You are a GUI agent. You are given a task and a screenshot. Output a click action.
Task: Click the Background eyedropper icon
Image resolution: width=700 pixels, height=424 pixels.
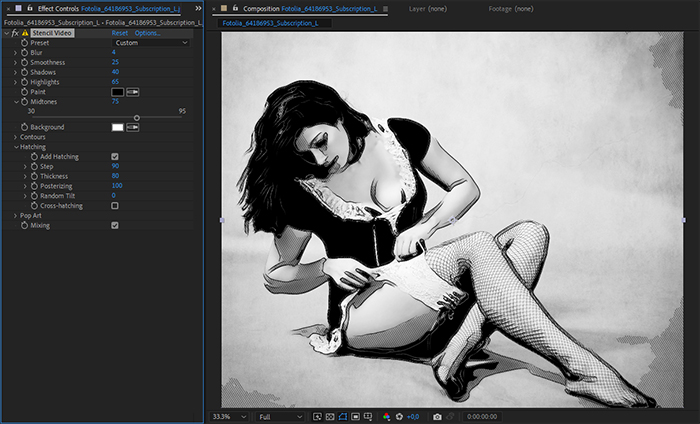132,127
